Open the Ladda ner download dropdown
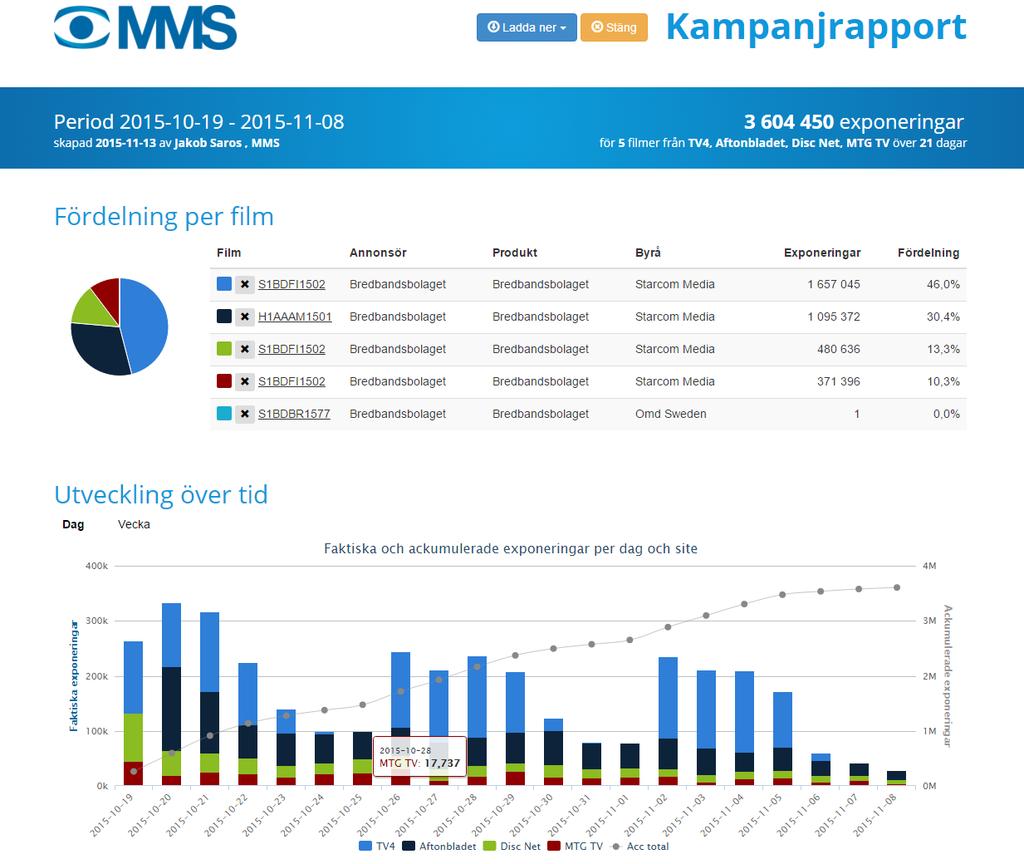This screenshot has width=1024, height=864. pos(526,27)
